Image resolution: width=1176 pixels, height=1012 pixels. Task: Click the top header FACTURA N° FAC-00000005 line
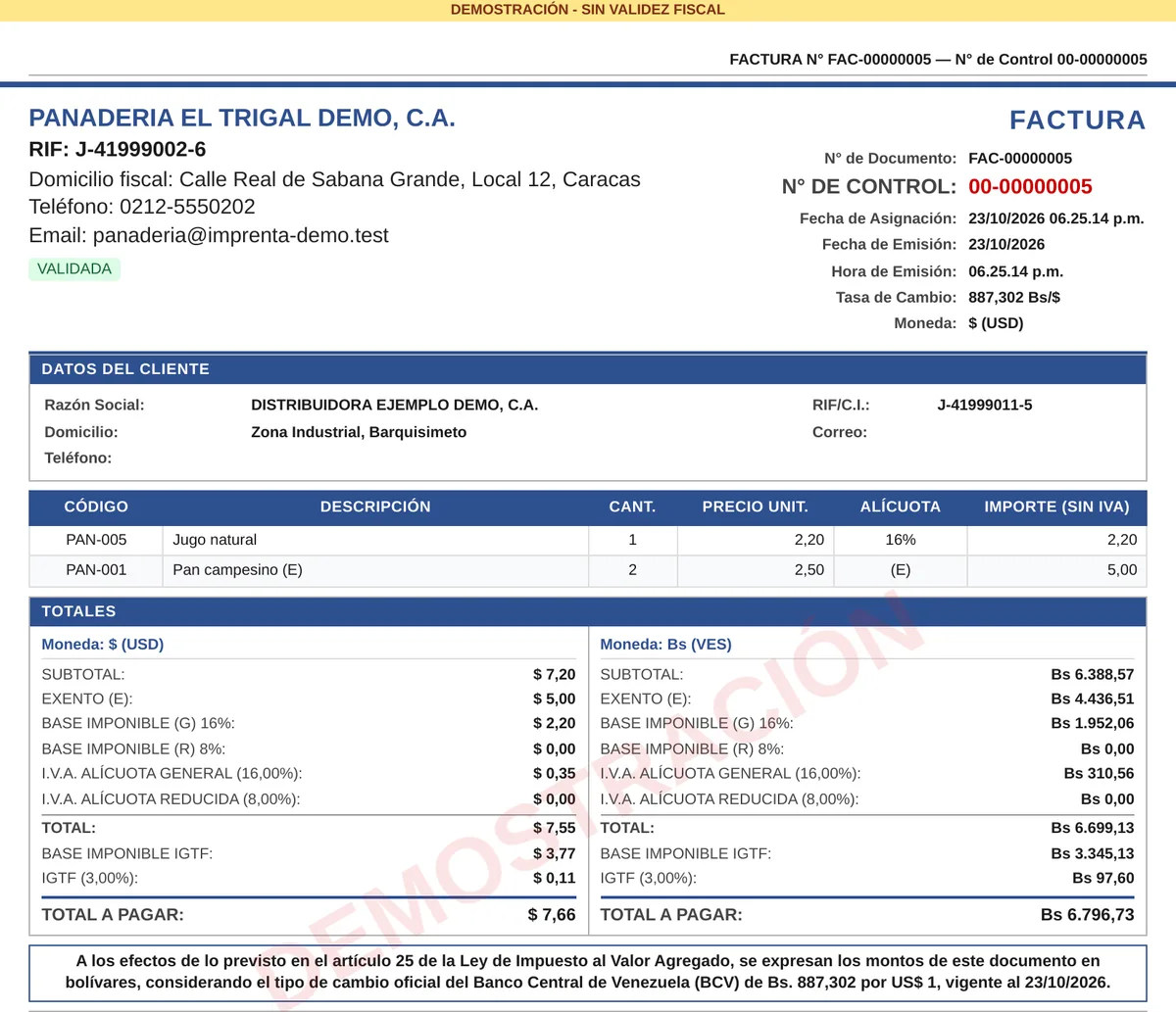938,60
